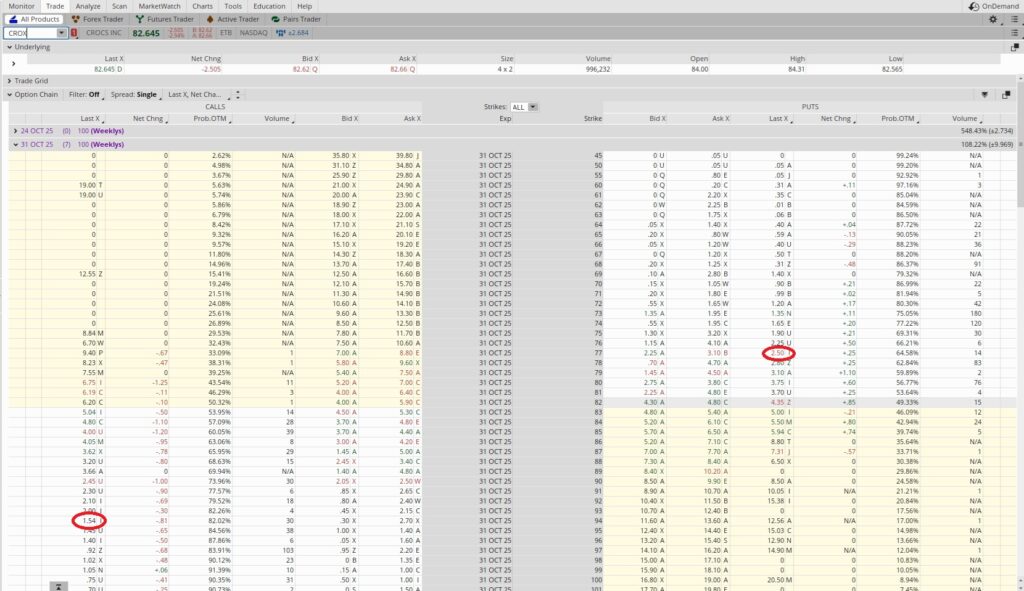The height and width of the screenshot is (591, 1024).
Task: Open the Charts tab
Action: click(x=204, y=6)
